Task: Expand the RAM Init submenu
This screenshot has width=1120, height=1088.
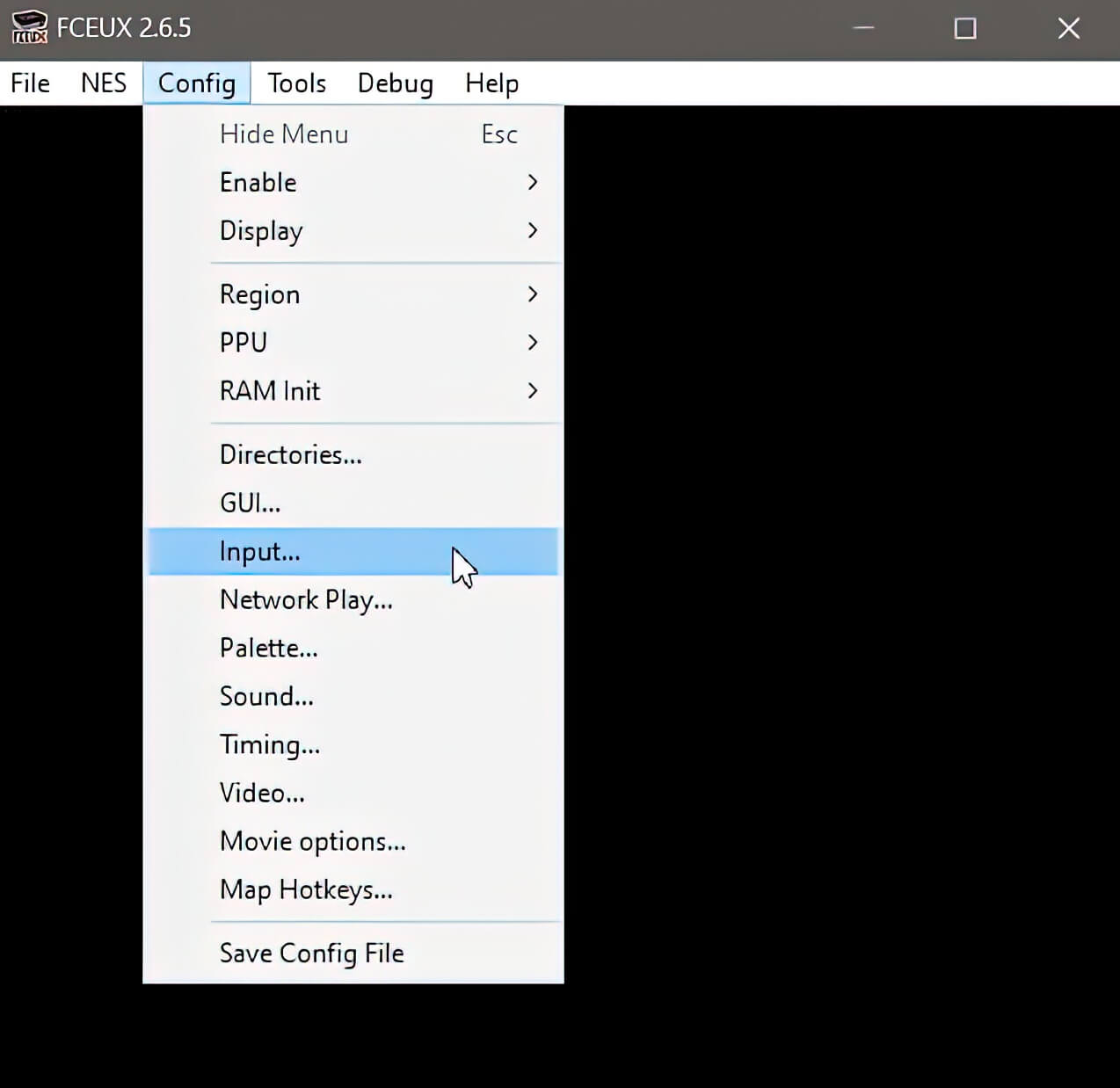Action: tap(270, 391)
